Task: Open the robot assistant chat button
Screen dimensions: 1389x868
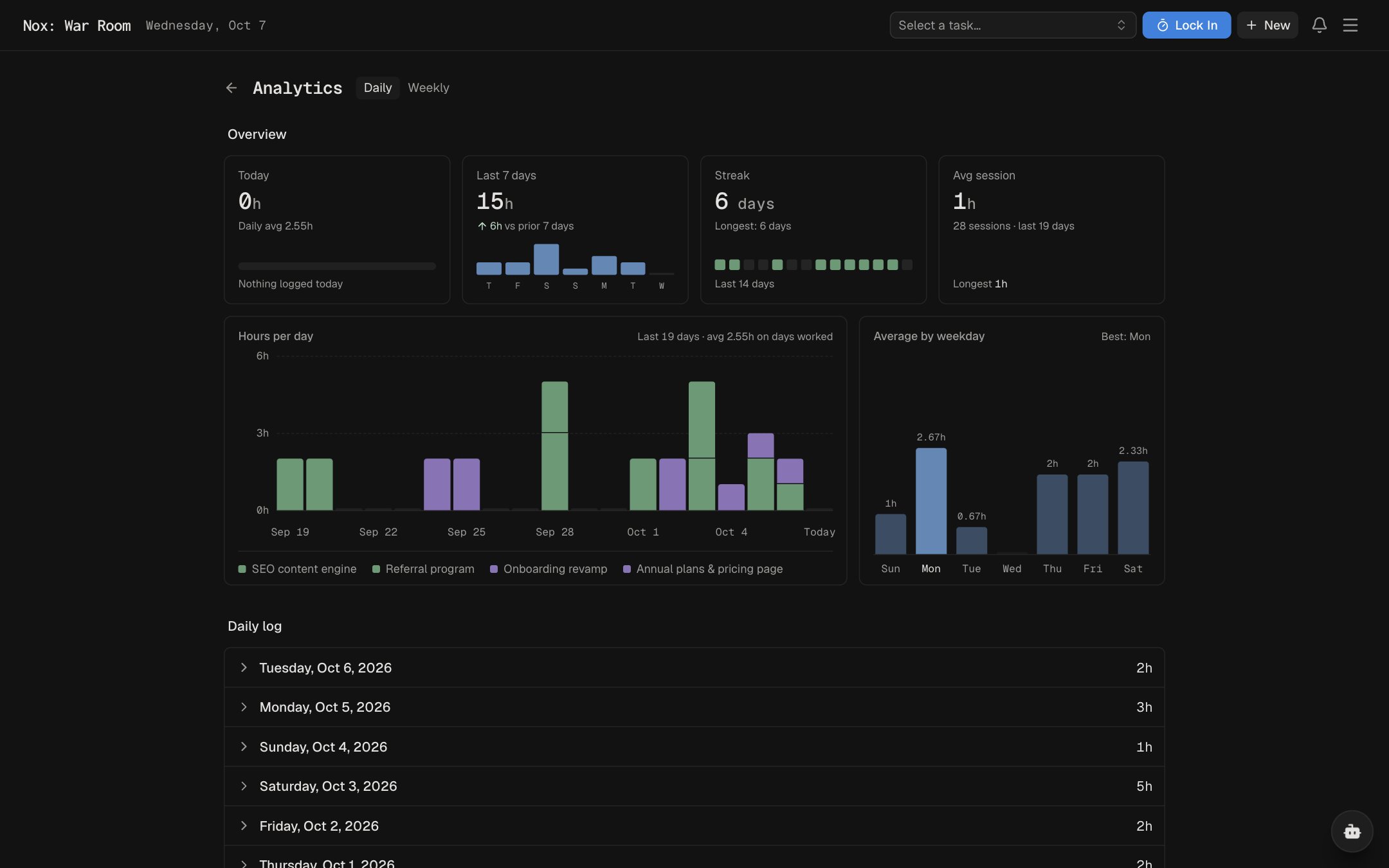Action: [1352, 831]
